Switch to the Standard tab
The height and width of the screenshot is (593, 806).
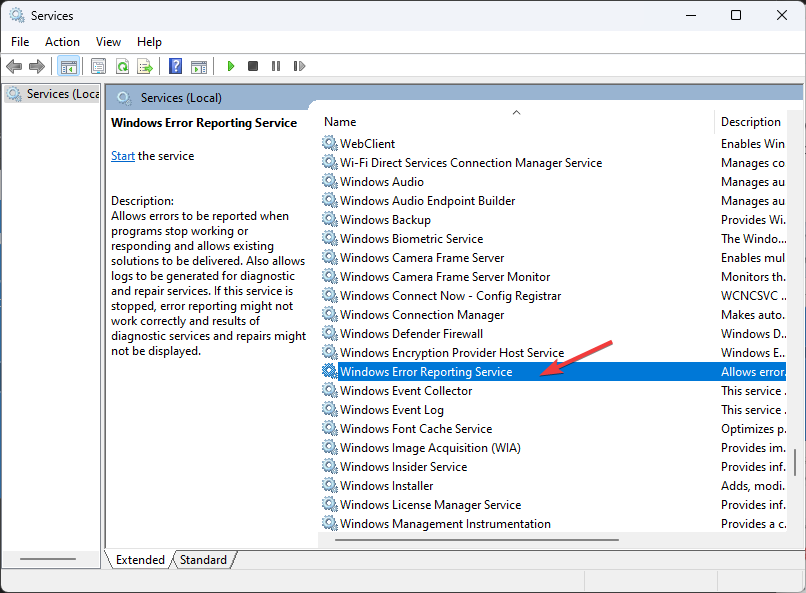point(204,560)
